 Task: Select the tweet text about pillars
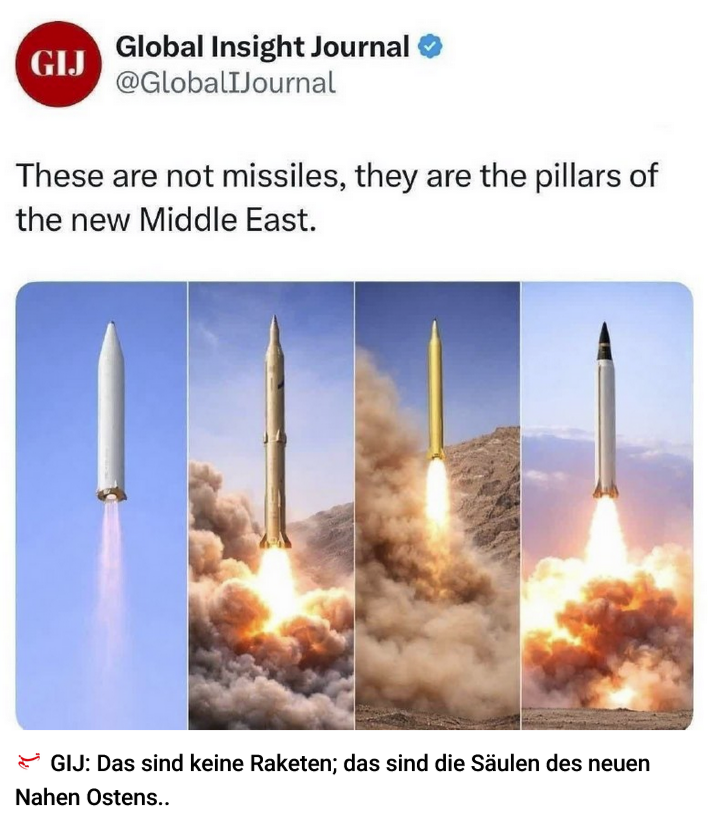click(337, 197)
